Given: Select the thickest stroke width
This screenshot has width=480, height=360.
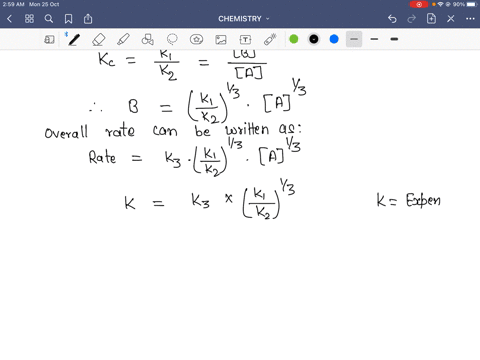Looking at the screenshot, I should click(x=394, y=39).
